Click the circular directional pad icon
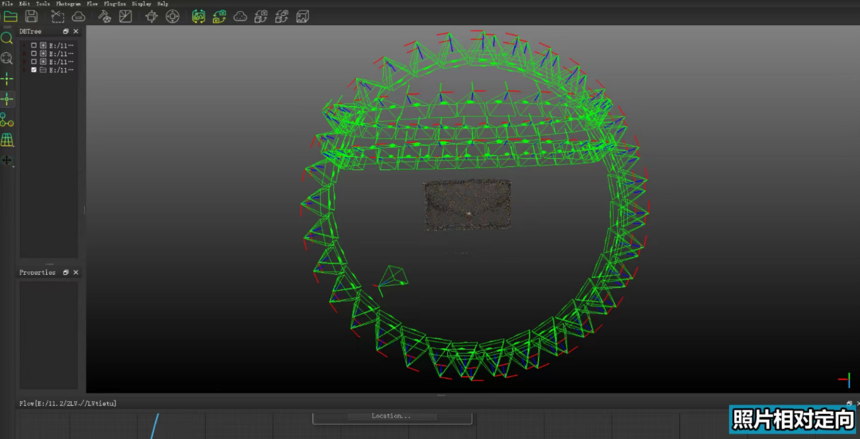This screenshot has width=860, height=439. coord(172,16)
